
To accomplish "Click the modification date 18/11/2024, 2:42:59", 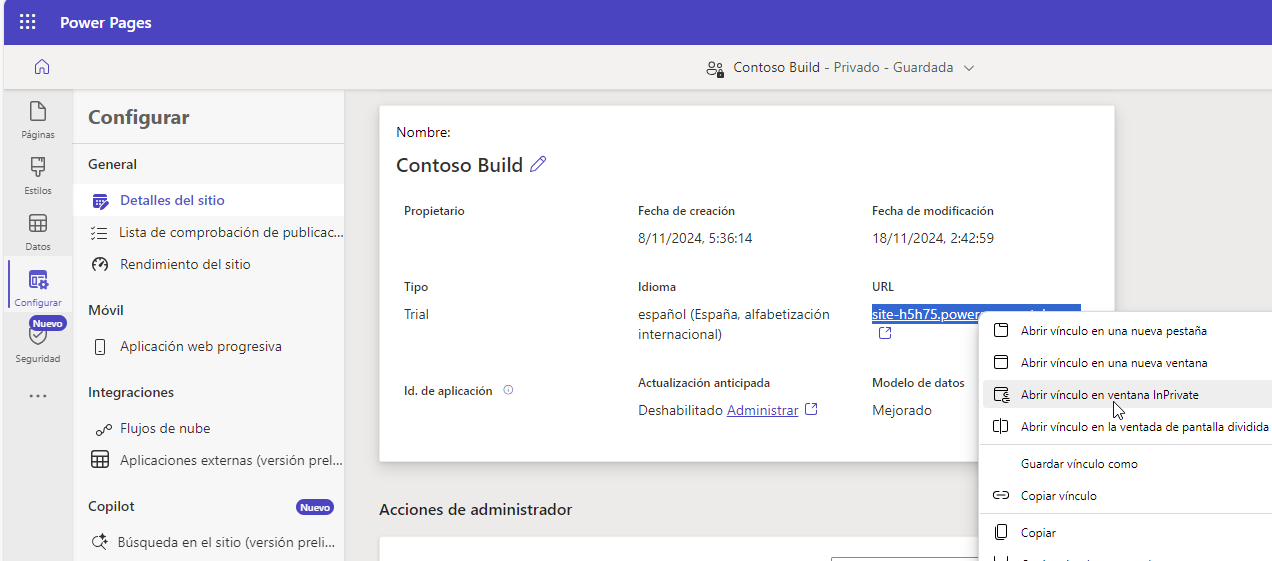I will [x=933, y=238].
